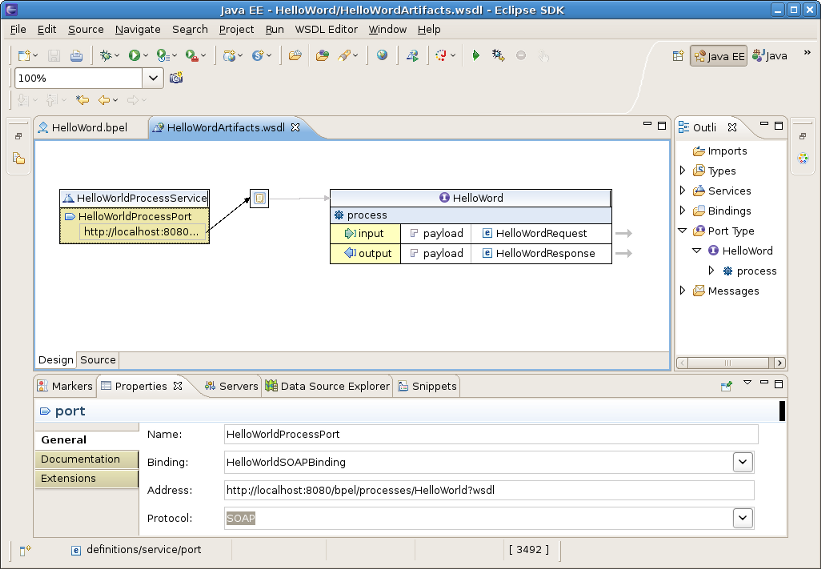Click the pin properties view icon

point(726,386)
